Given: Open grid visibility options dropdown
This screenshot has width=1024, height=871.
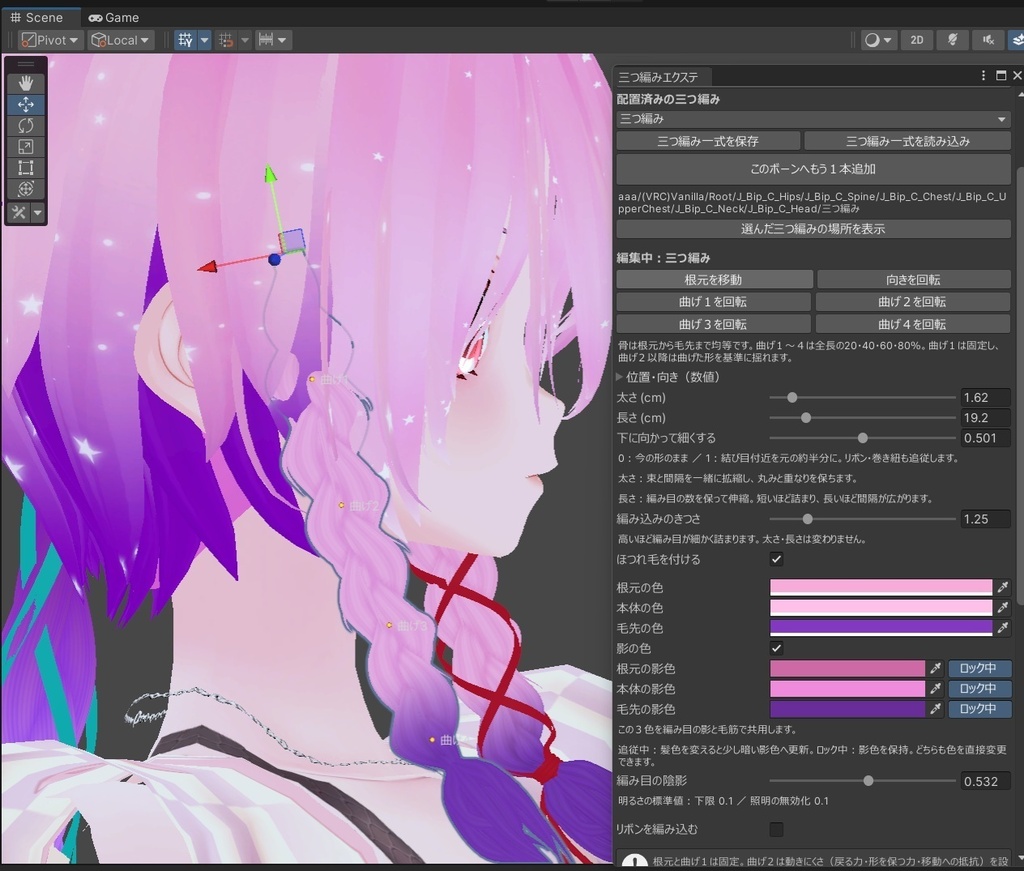Looking at the screenshot, I should [x=204, y=40].
